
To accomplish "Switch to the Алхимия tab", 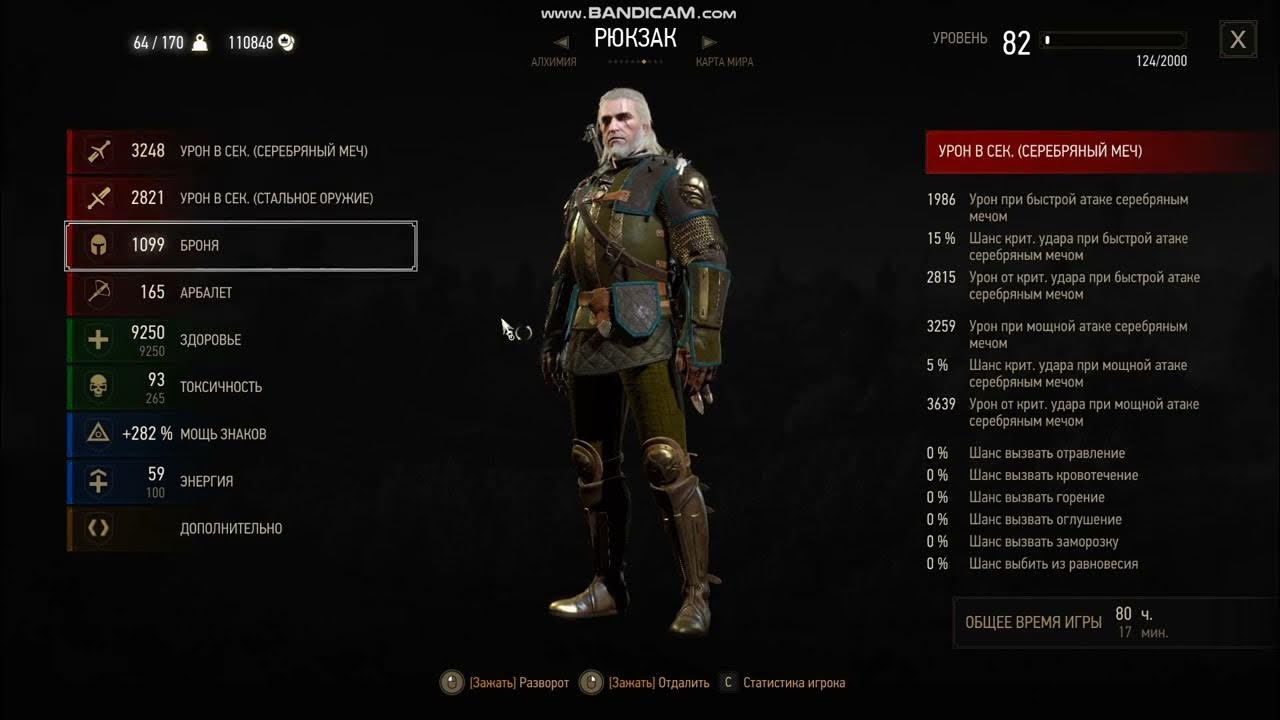I will [554, 62].
